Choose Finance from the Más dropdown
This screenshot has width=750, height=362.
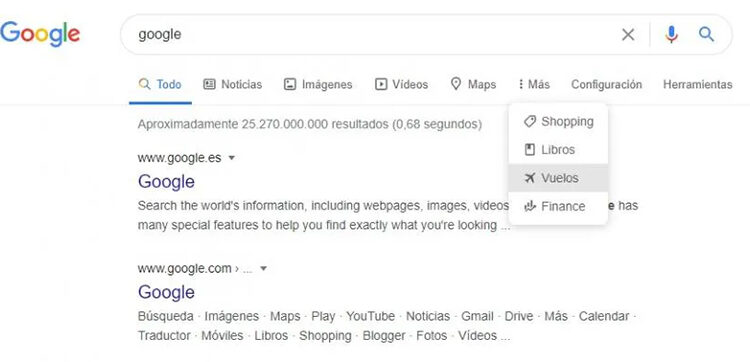click(x=558, y=206)
